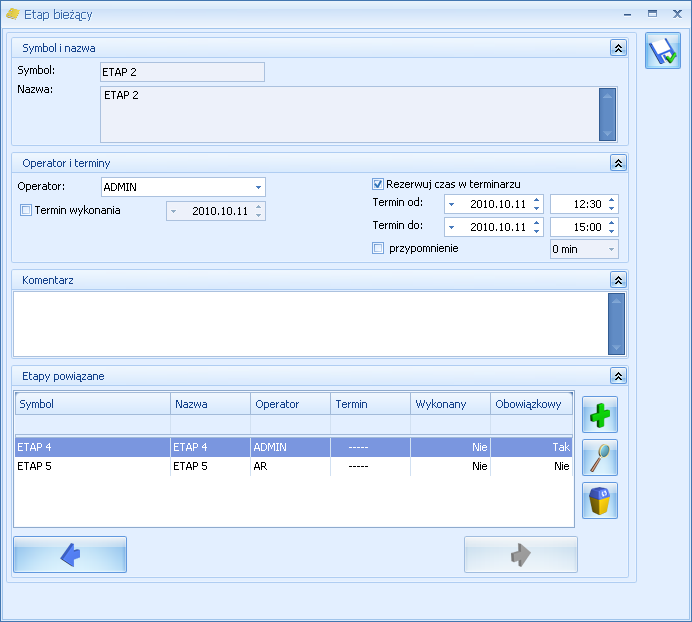The height and width of the screenshot is (622, 692).
Task: Decrease the 12:30 time with down arrow
Action: coord(611,208)
